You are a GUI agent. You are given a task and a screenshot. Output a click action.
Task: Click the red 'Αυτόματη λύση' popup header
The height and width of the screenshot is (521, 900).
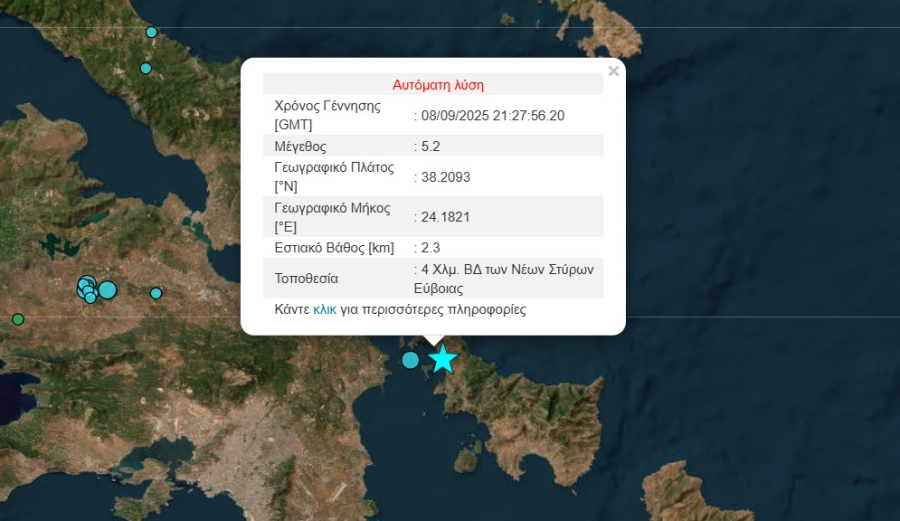433,85
